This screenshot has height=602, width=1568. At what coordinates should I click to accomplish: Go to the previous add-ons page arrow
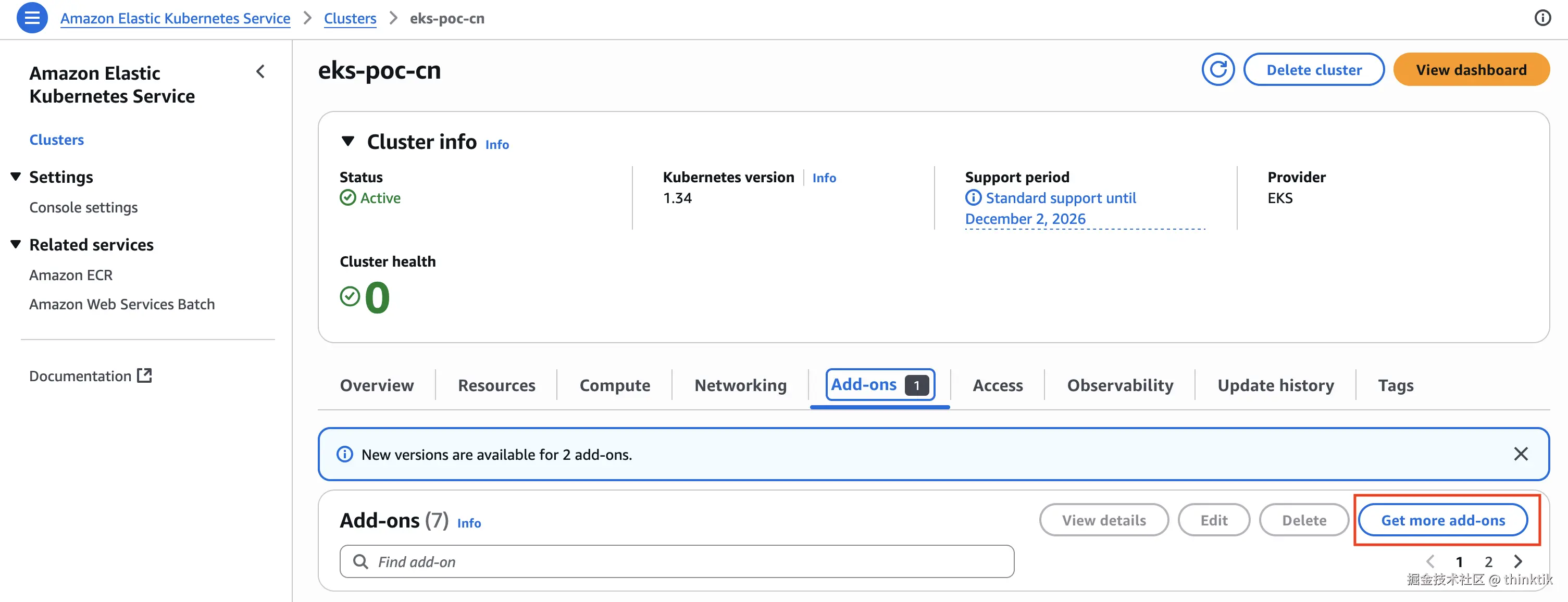1430,561
